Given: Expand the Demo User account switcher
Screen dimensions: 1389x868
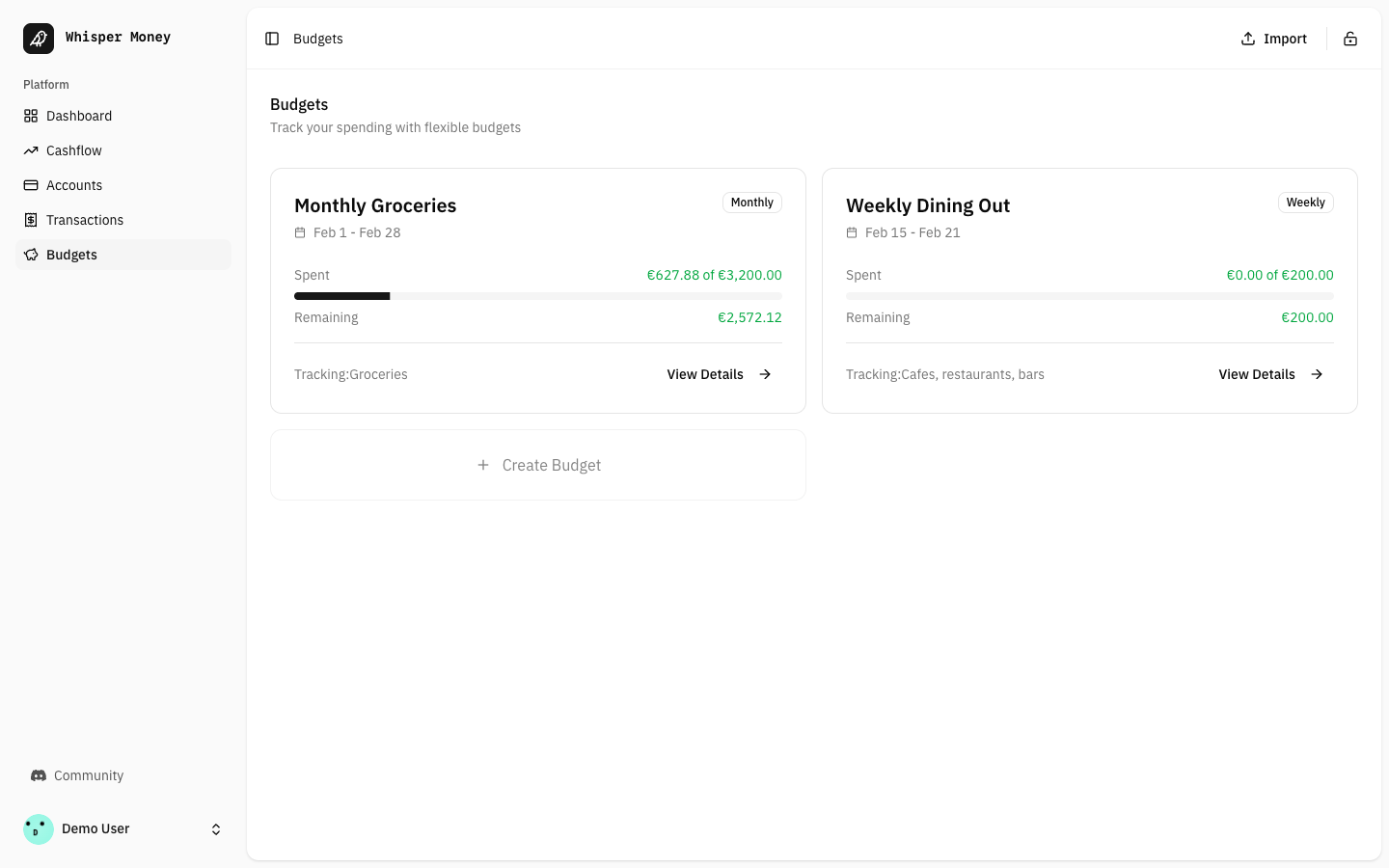Looking at the screenshot, I should coord(216,828).
